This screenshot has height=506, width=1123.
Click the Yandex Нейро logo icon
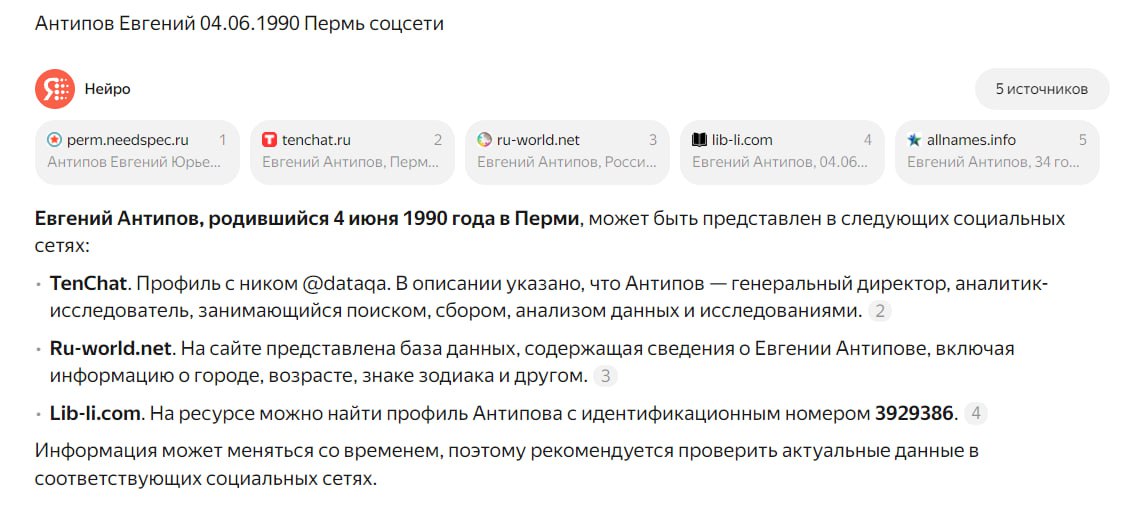[55, 89]
